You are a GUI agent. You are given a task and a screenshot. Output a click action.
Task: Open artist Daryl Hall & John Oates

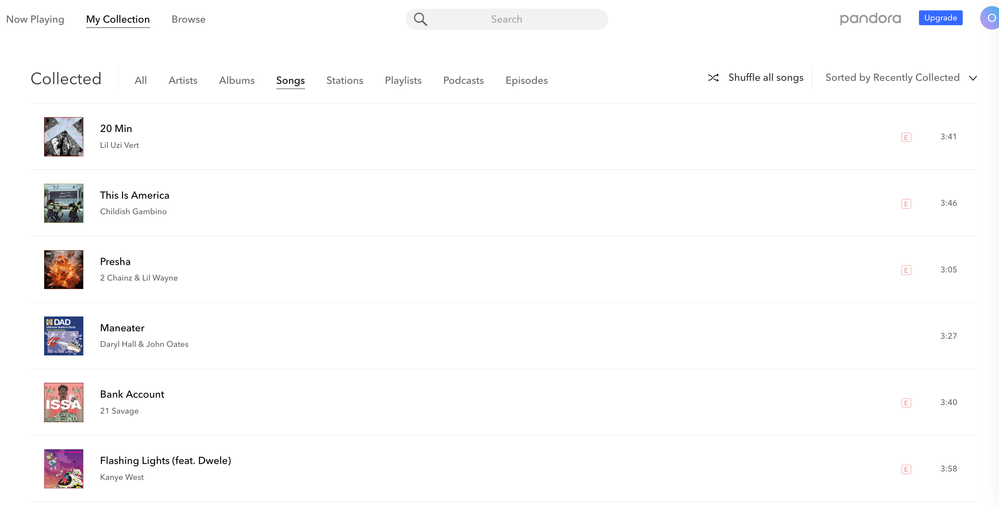tap(144, 344)
